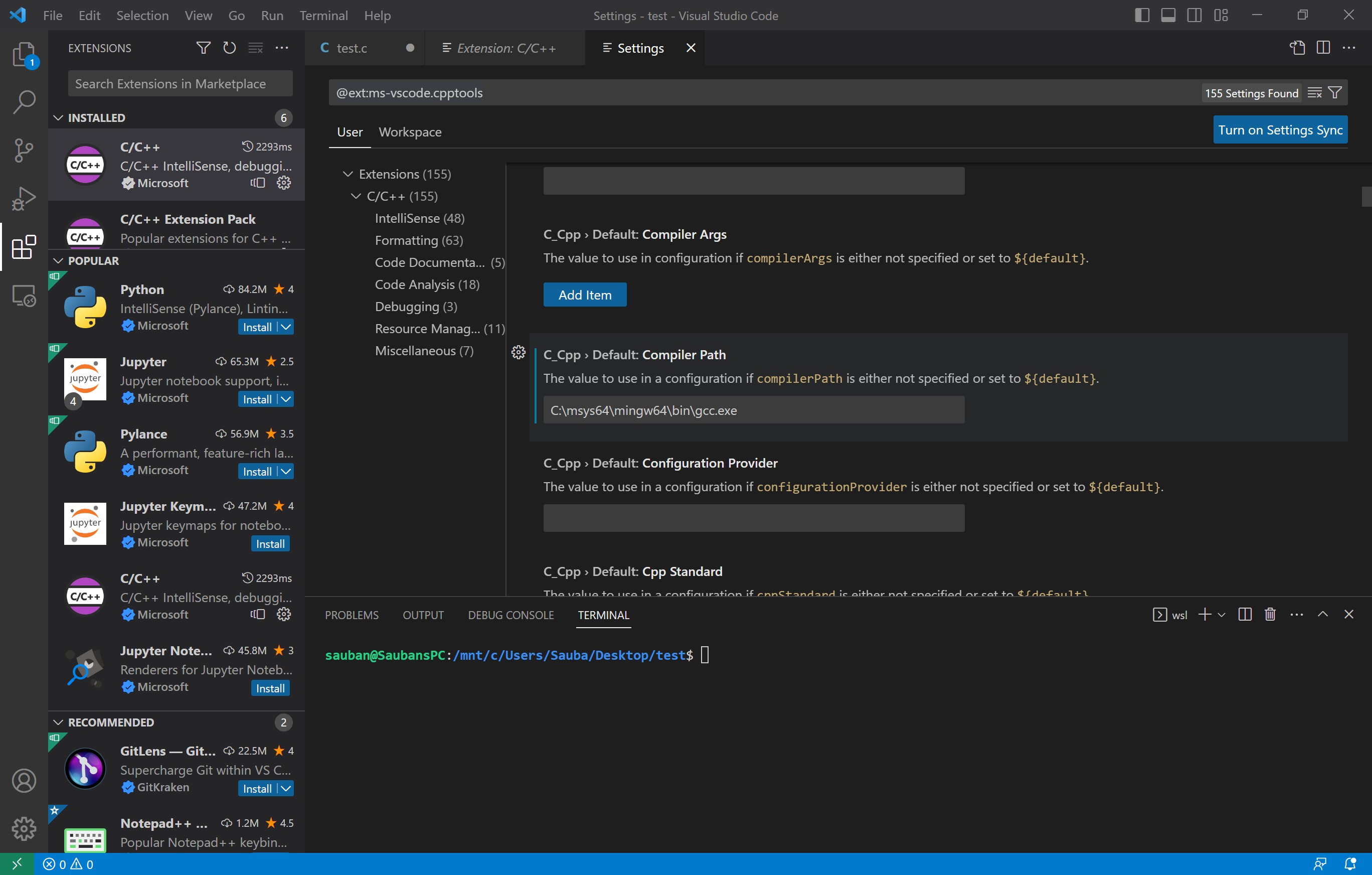The width and height of the screenshot is (1372, 875).
Task: Open the Terminal menu
Action: point(323,16)
